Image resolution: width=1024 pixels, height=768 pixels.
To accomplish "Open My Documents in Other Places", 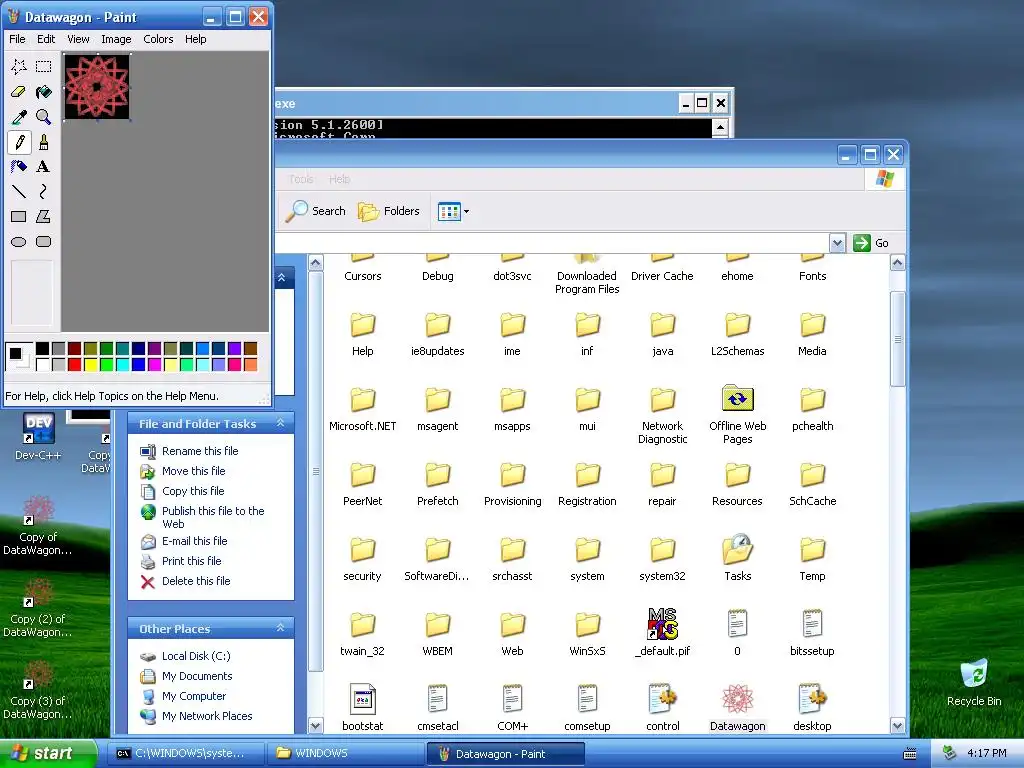I will point(197,676).
